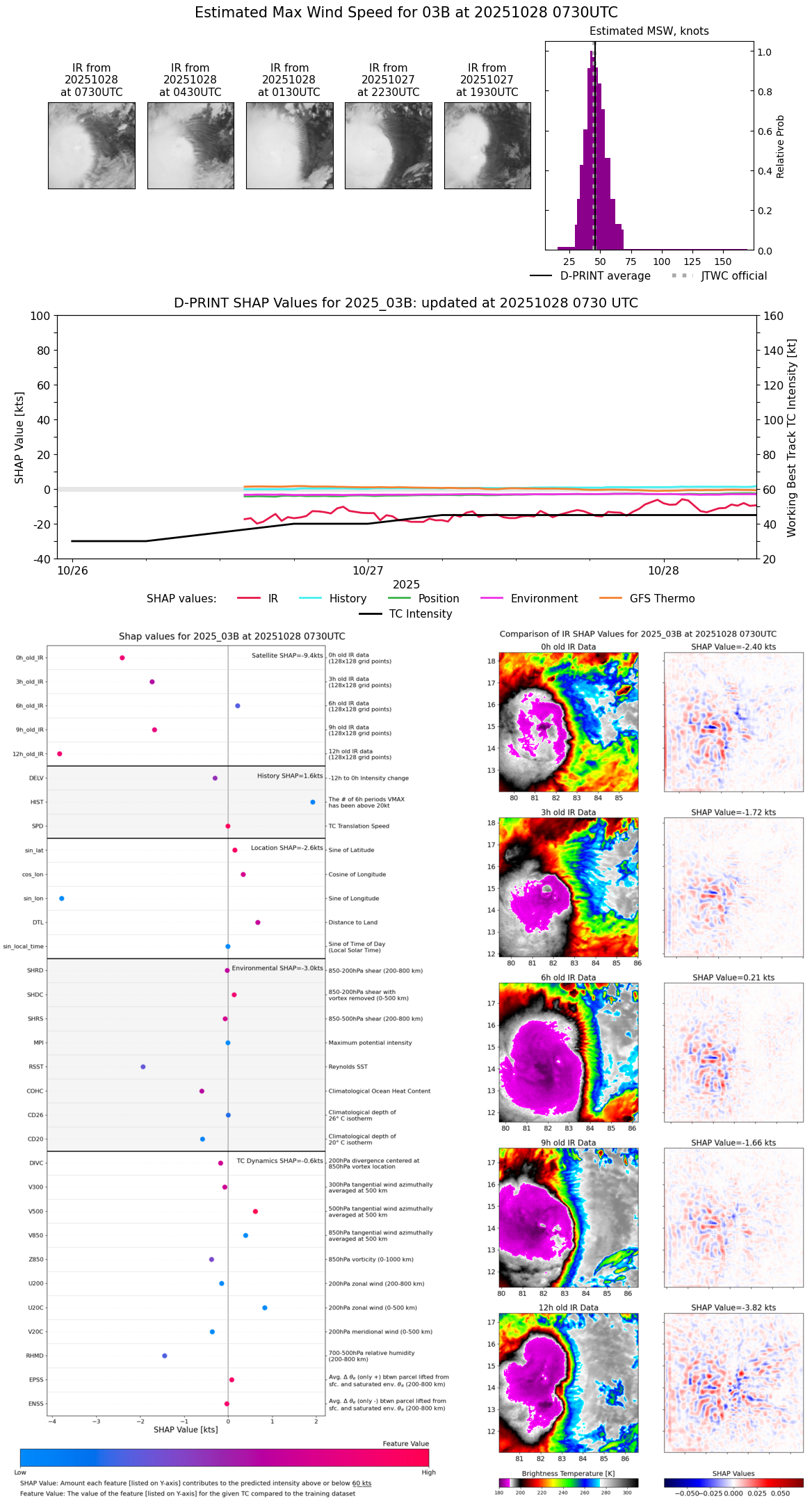The image size is (812, 1501).
Task: Select the IR thumbnail at 0430UTC
Action: (x=190, y=145)
